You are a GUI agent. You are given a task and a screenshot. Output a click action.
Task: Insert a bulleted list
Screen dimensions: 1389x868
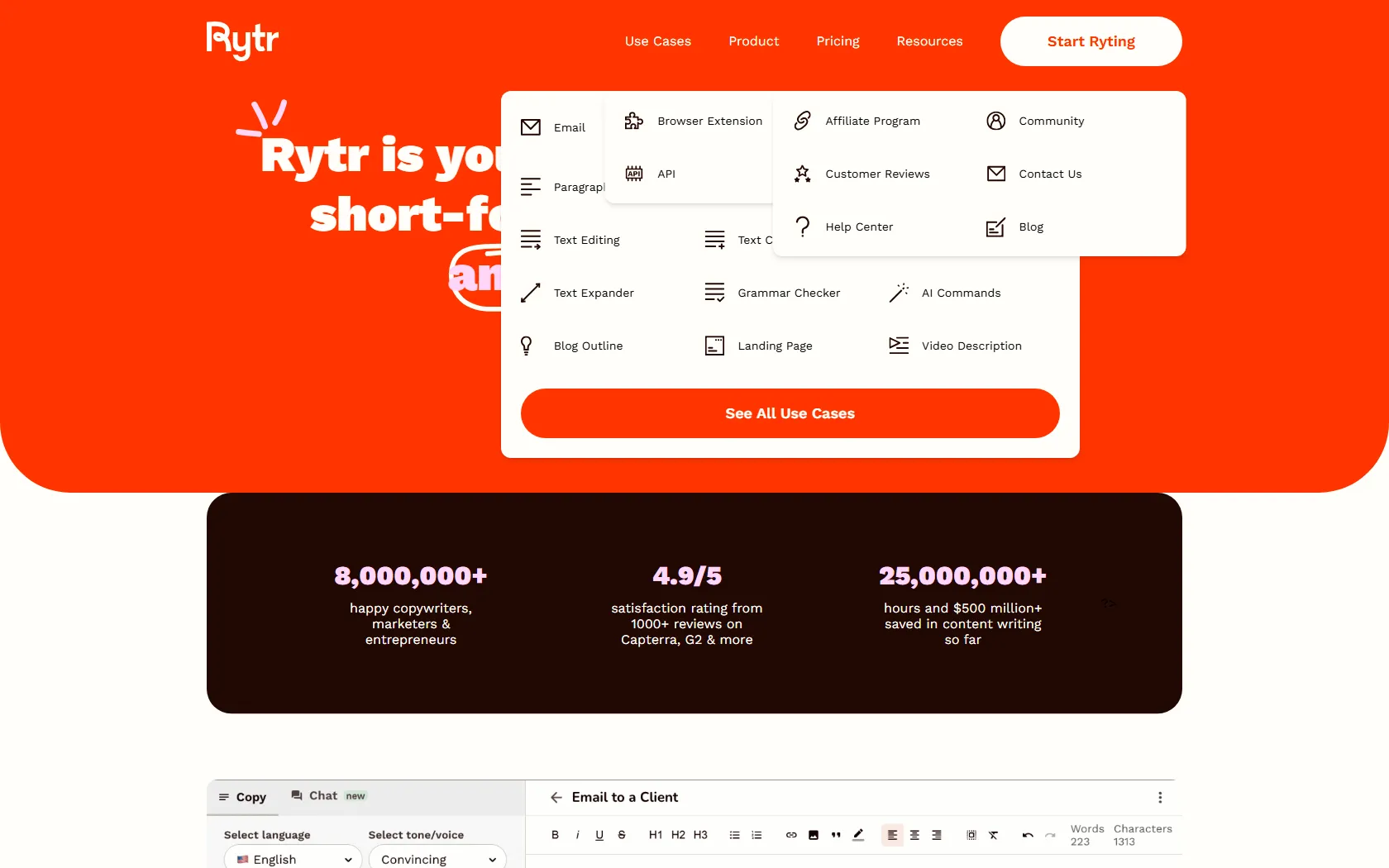[734, 835]
